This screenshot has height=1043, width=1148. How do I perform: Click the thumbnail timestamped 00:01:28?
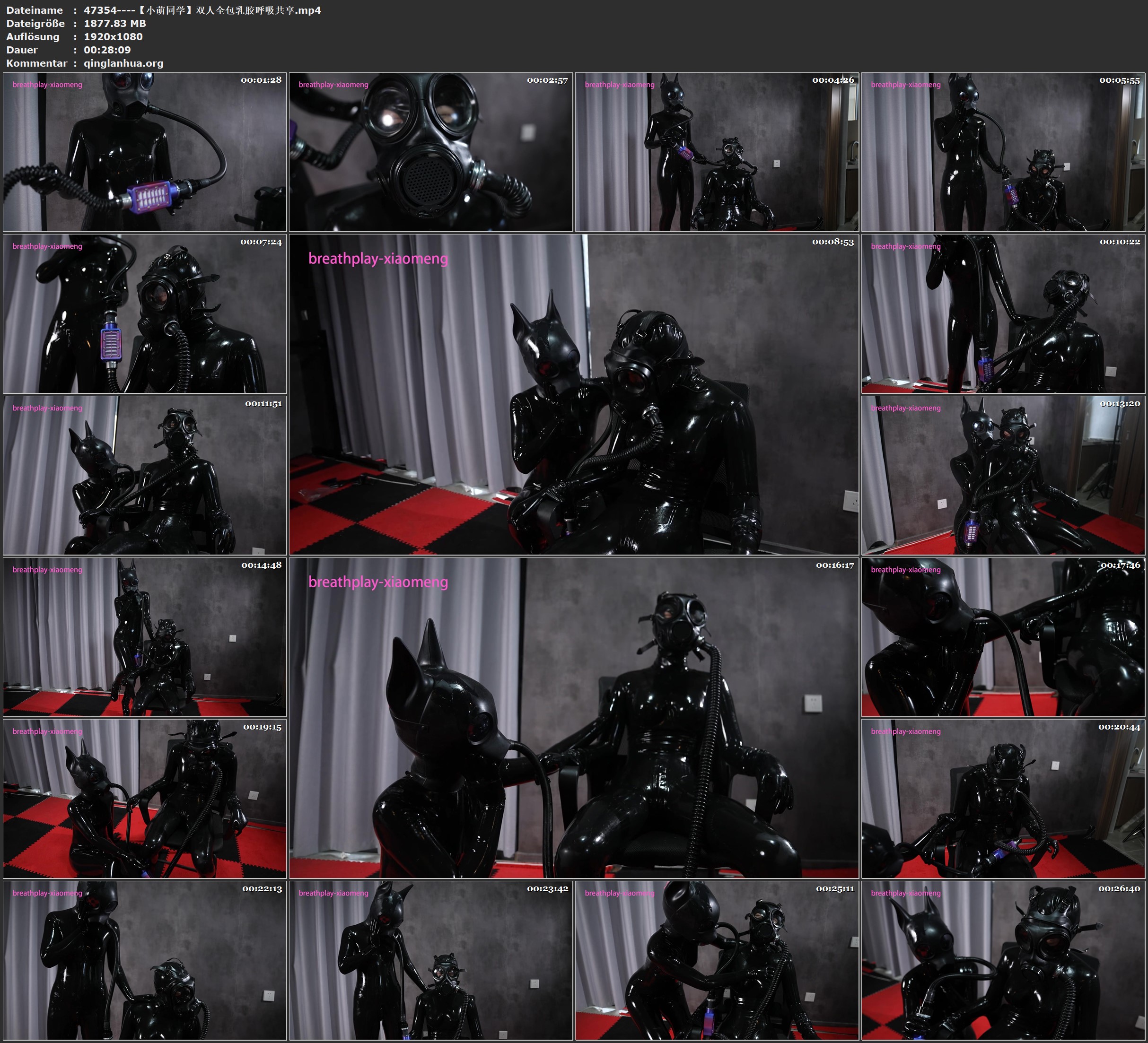(x=145, y=152)
